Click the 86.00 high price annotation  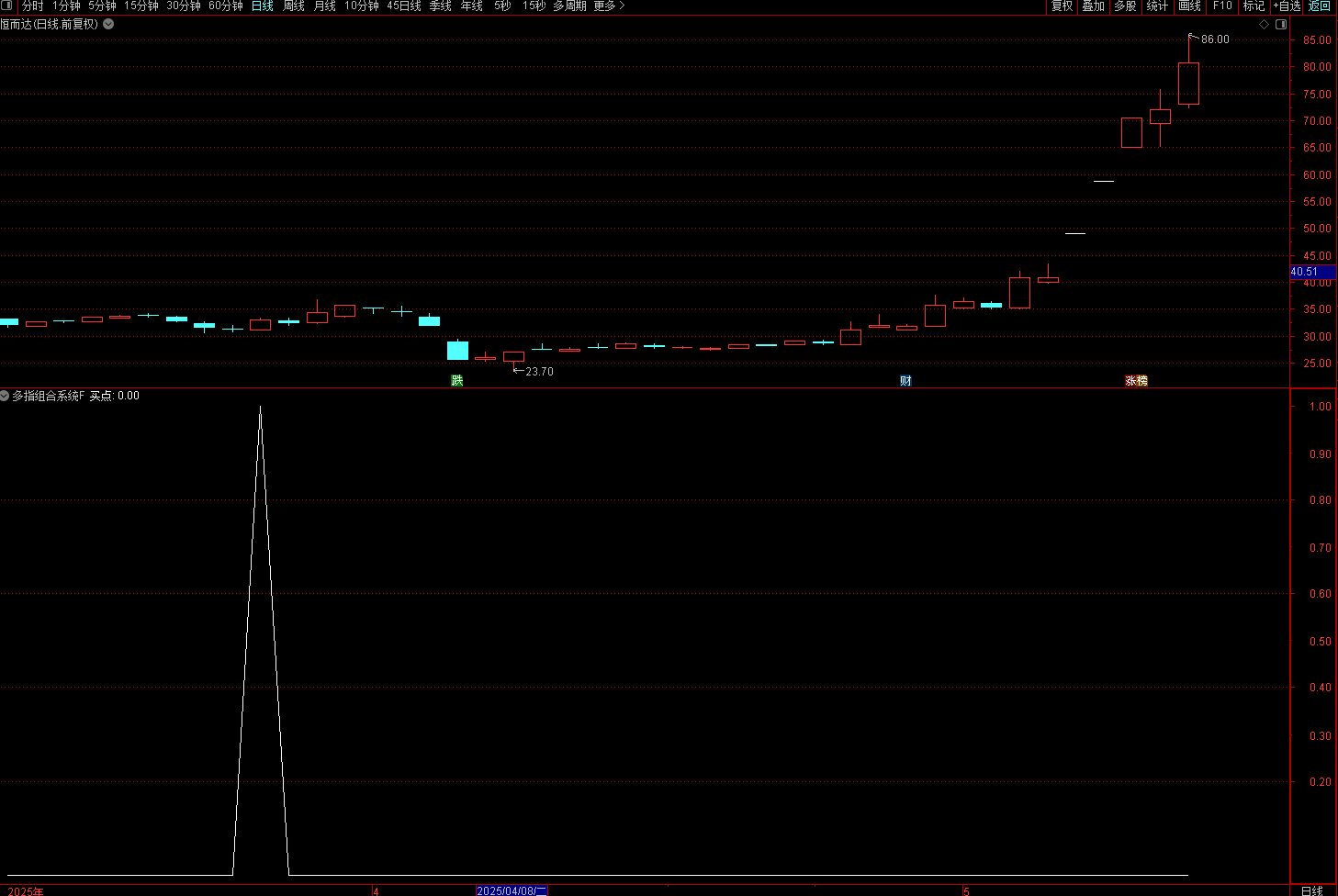(x=1215, y=39)
